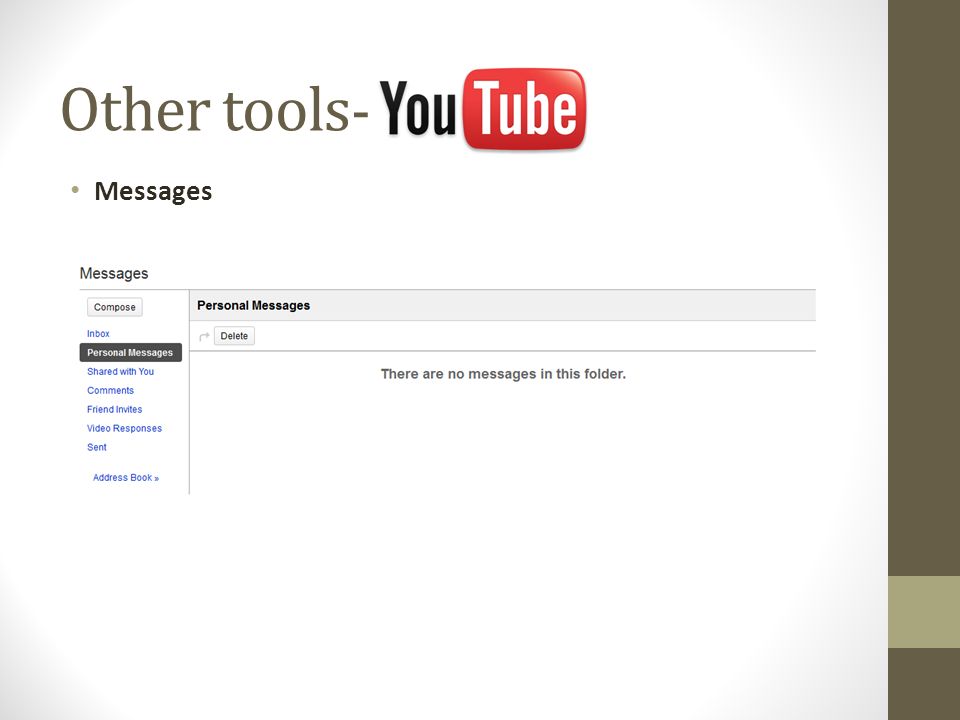Click the 'Messages' bullet point text
The image size is (960, 720).
pyautogui.click(x=153, y=191)
